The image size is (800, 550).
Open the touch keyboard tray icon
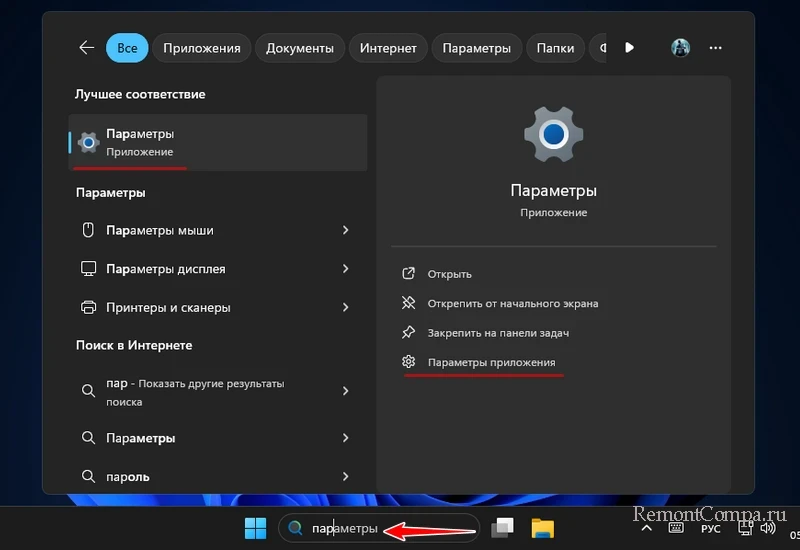coord(676,528)
